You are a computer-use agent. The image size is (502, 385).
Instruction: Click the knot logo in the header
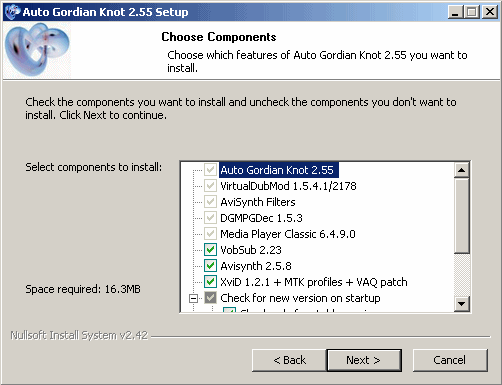(x=37, y=50)
